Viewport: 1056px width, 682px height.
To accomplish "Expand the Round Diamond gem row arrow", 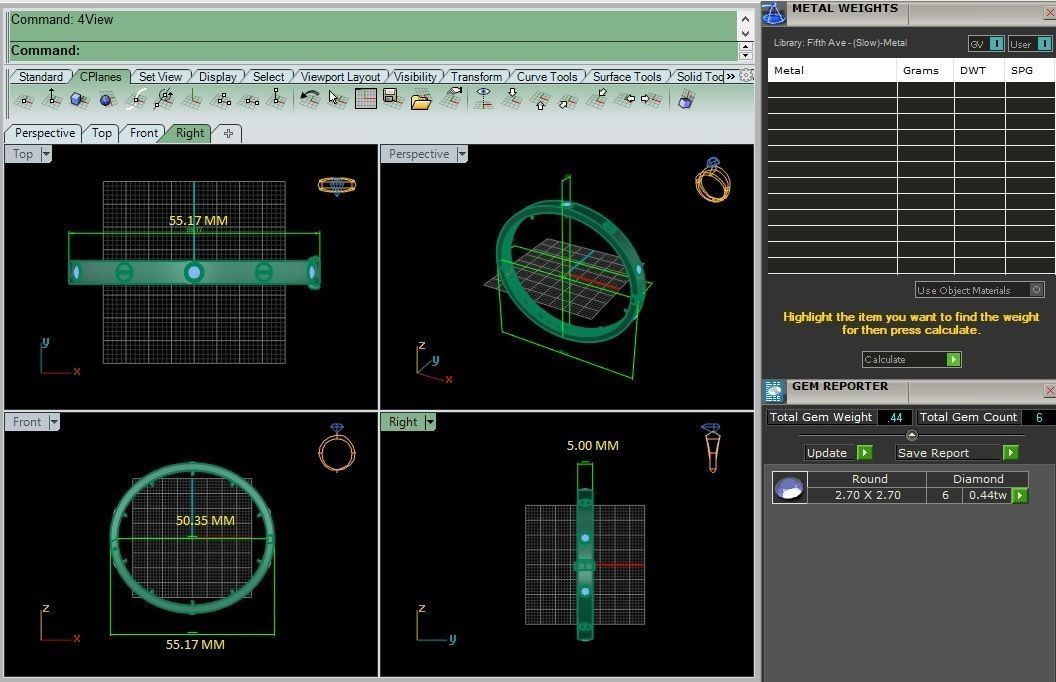I will pyautogui.click(x=1020, y=496).
